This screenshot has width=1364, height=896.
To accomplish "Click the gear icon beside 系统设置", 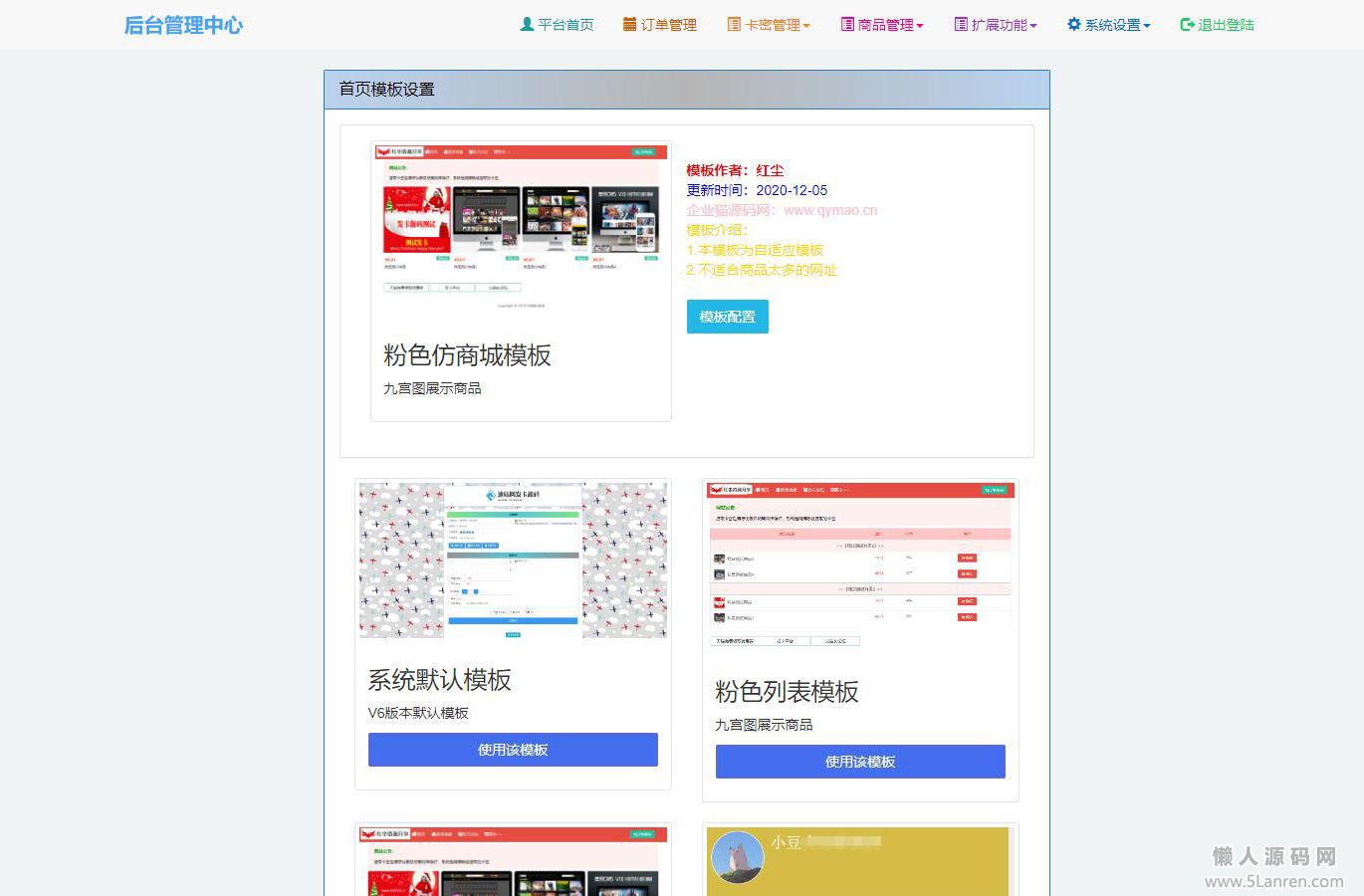I will tap(1074, 25).
